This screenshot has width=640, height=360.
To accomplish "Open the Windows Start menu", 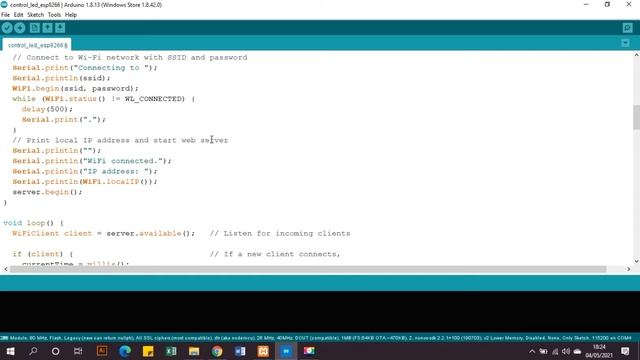I will pyautogui.click(x=10, y=351).
